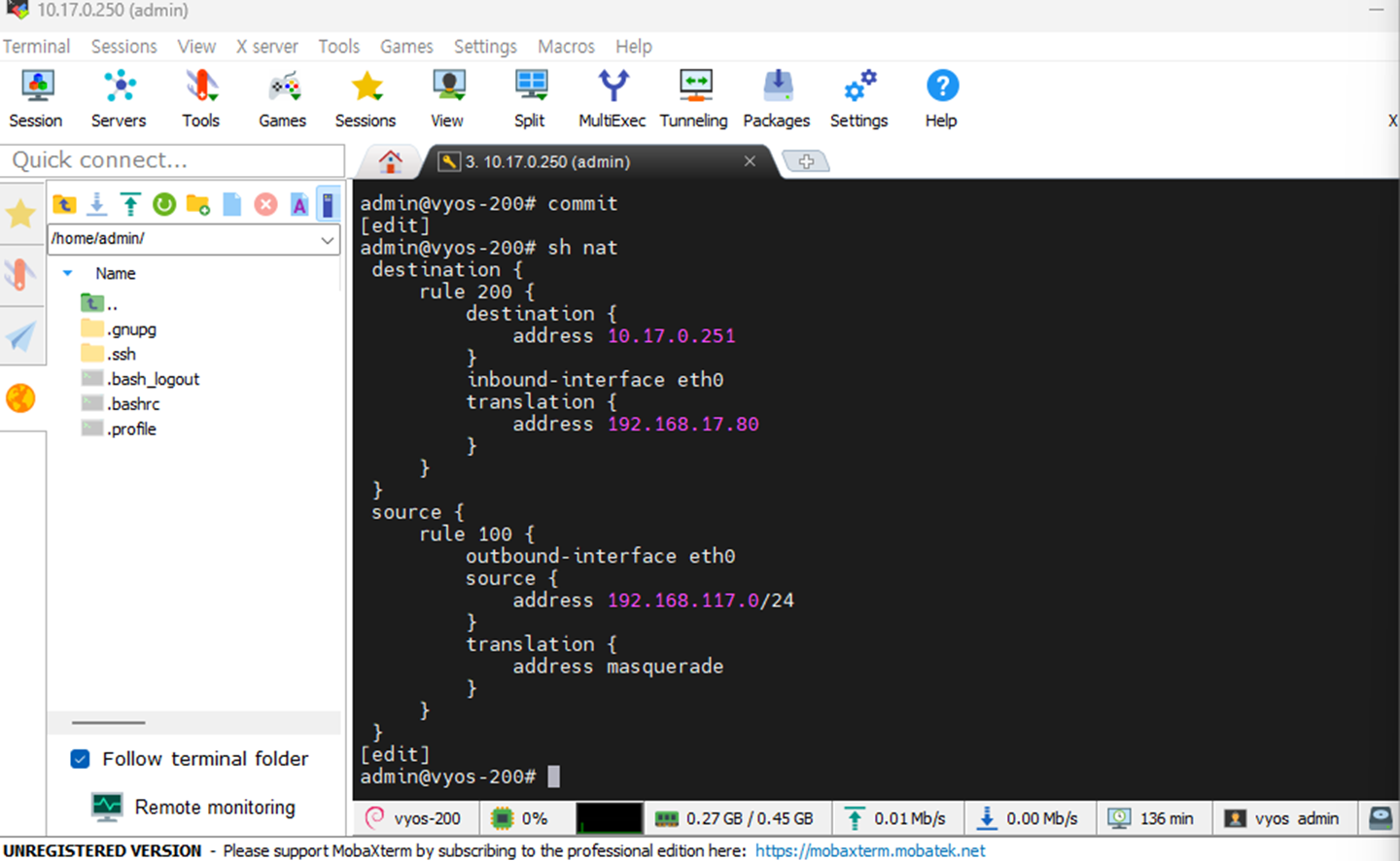1400x861 pixels.
Task: Click the black CPU usage graph
Action: pos(609,818)
